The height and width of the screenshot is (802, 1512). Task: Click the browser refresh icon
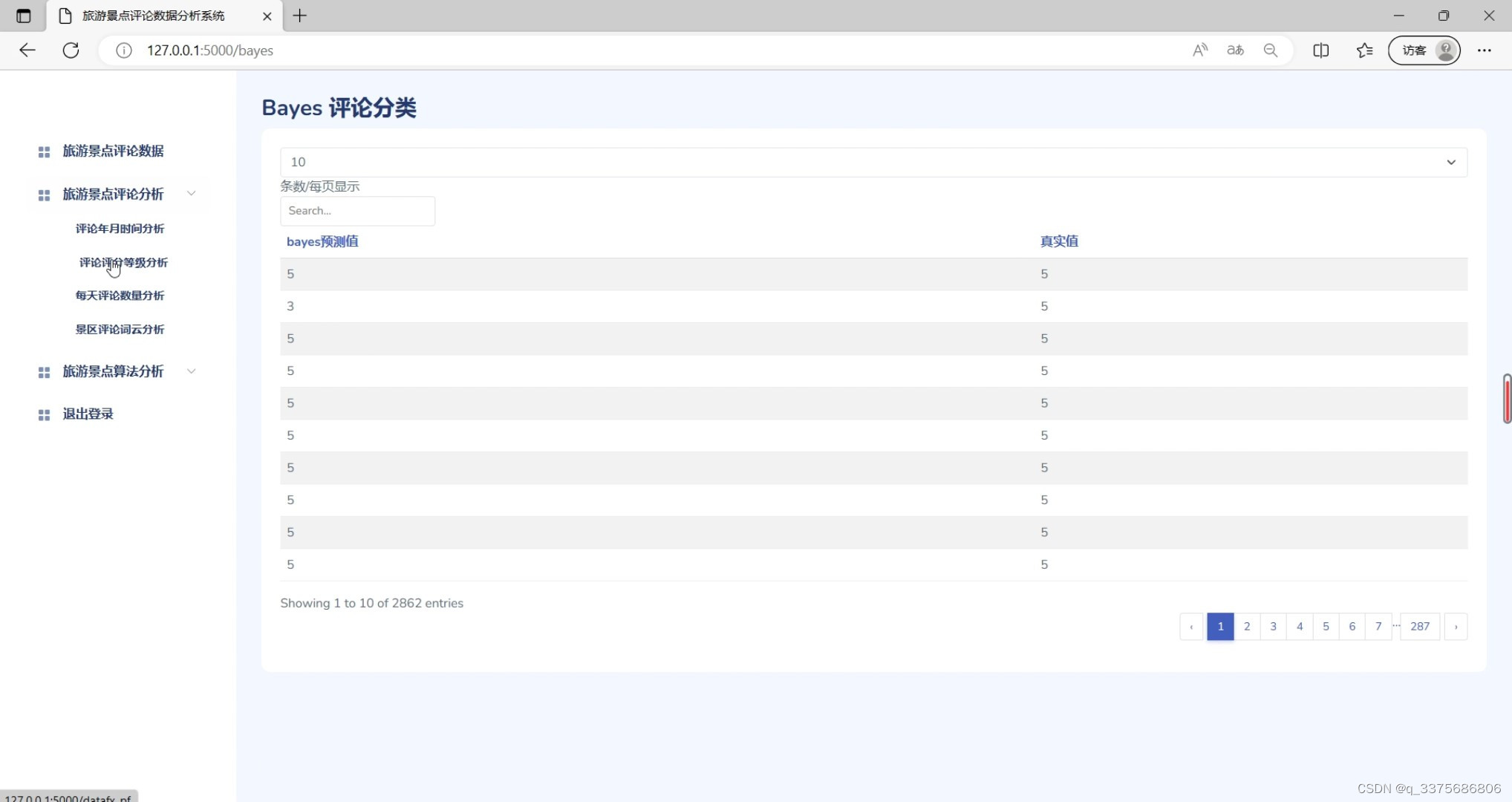click(71, 50)
